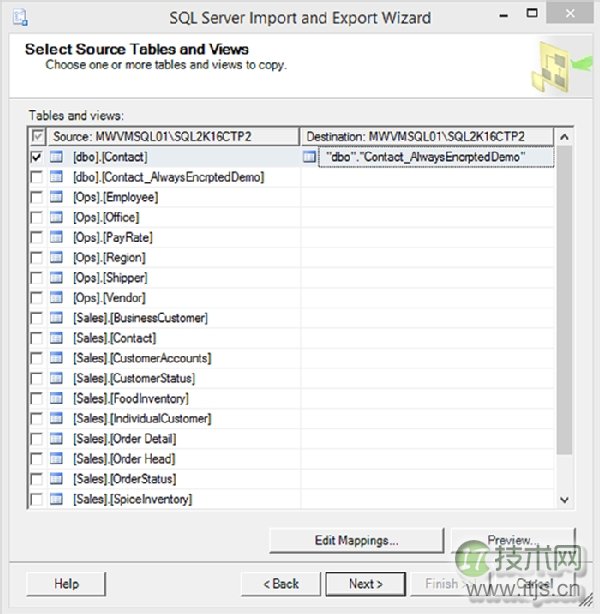This screenshot has width=600, height=614.
Task: Click the Preview... button
Action: 513,540
